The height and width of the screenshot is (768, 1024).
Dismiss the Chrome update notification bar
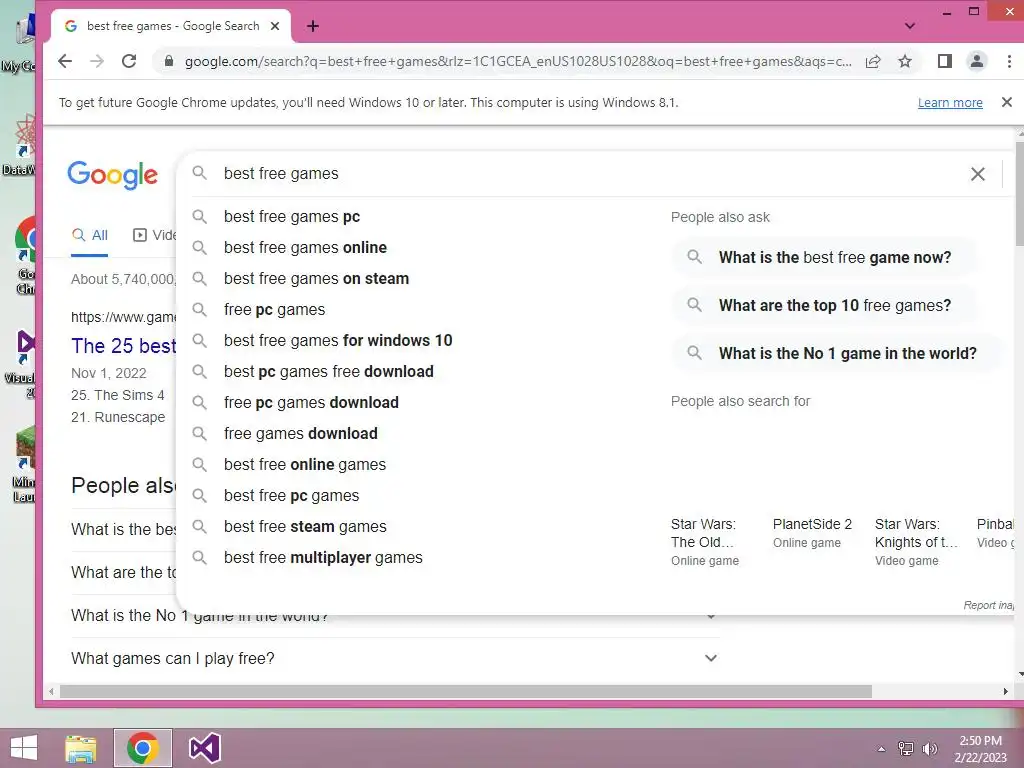click(x=1006, y=103)
